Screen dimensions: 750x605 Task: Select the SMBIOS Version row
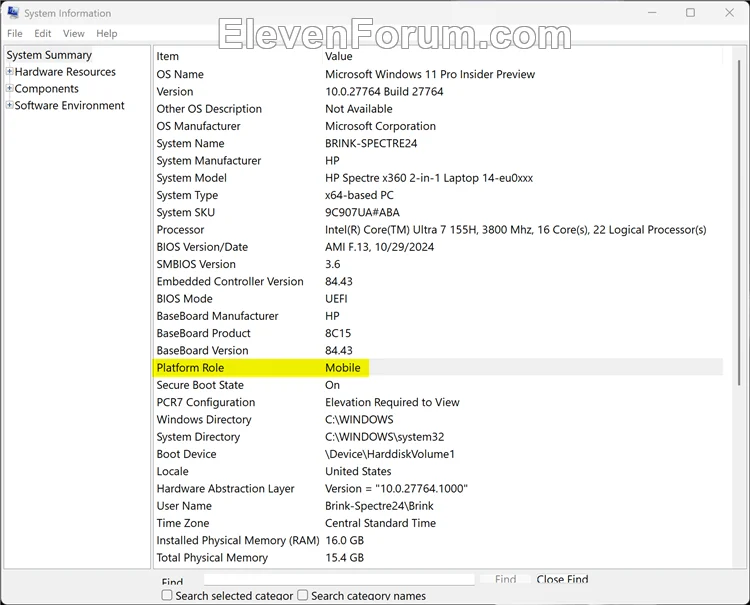click(x=438, y=264)
